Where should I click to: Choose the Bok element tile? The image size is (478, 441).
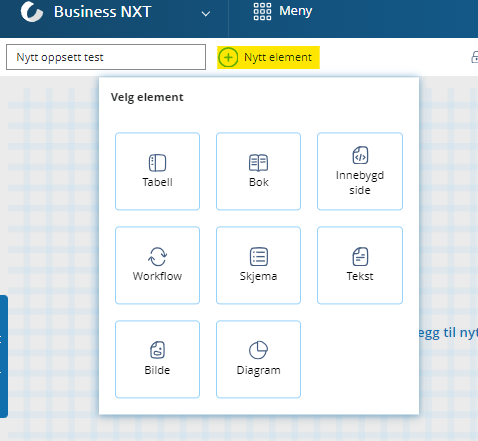point(258,171)
